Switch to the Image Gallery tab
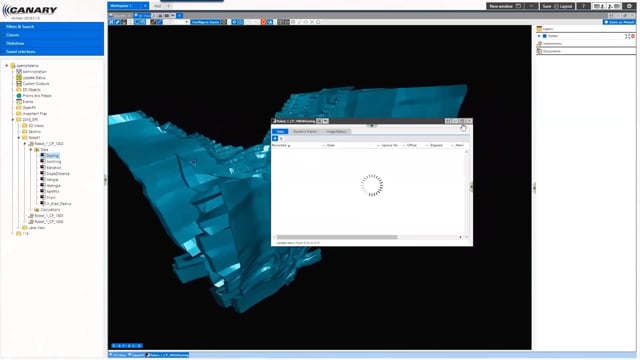640x360 pixels. (336, 132)
